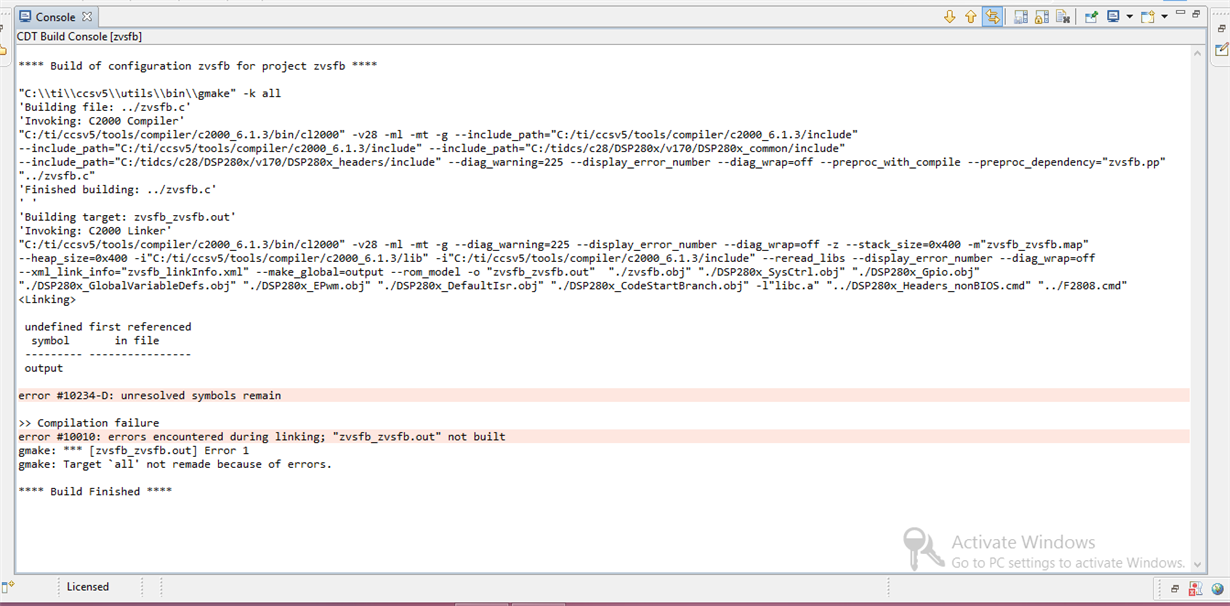Click the 'Building file: ../zvsfb.c' line

coord(105,107)
